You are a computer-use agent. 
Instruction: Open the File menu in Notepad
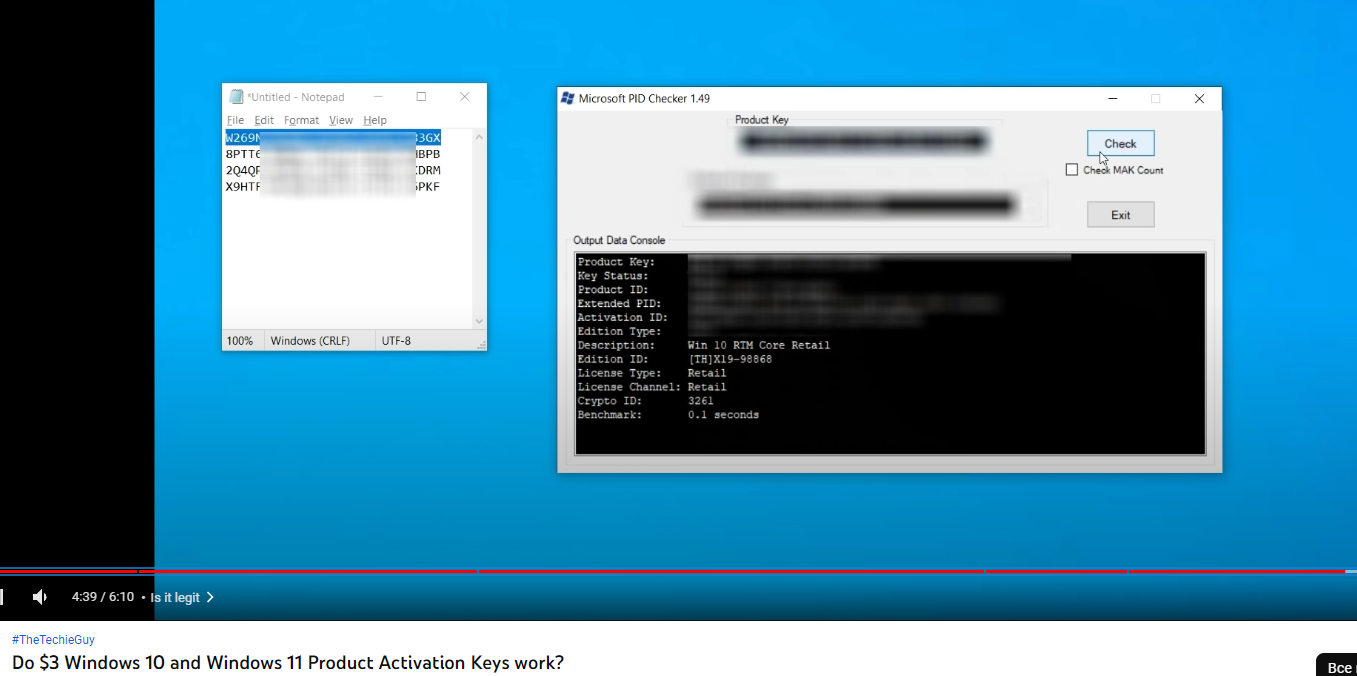(x=235, y=120)
